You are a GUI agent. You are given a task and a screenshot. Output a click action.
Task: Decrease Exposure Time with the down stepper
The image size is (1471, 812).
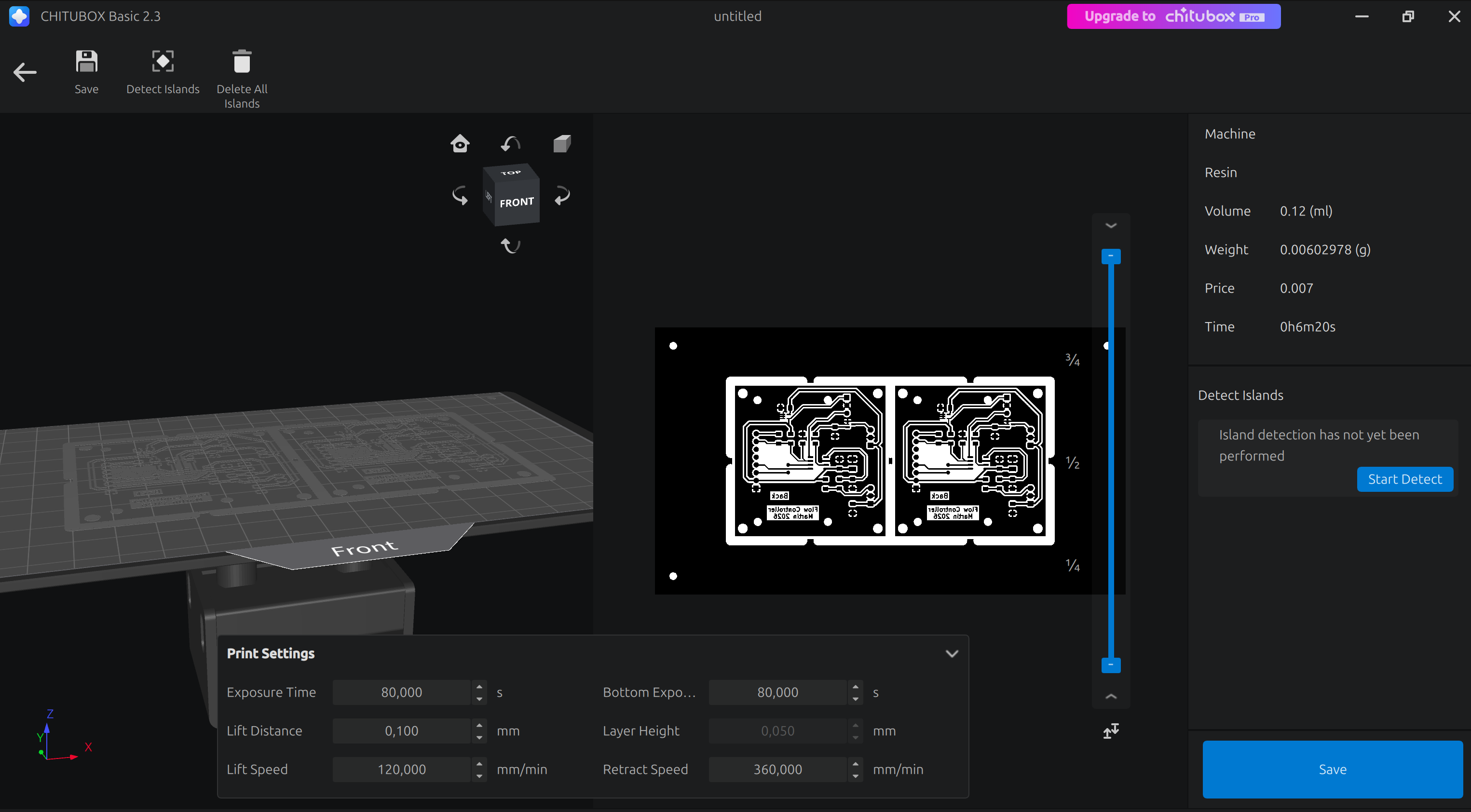[x=479, y=698]
